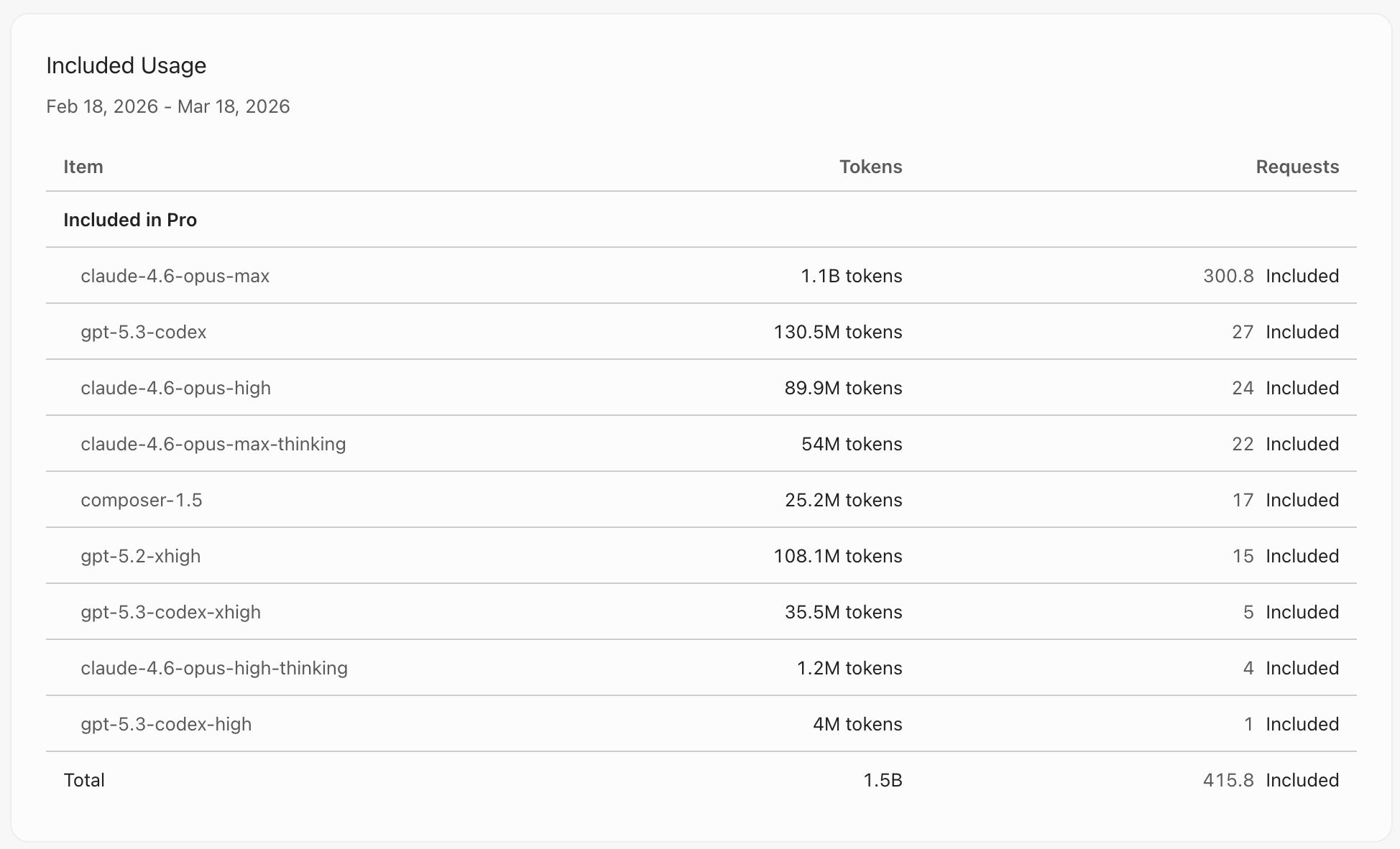This screenshot has width=1400, height=849.
Task: Click the Total row label
Action: [84, 780]
